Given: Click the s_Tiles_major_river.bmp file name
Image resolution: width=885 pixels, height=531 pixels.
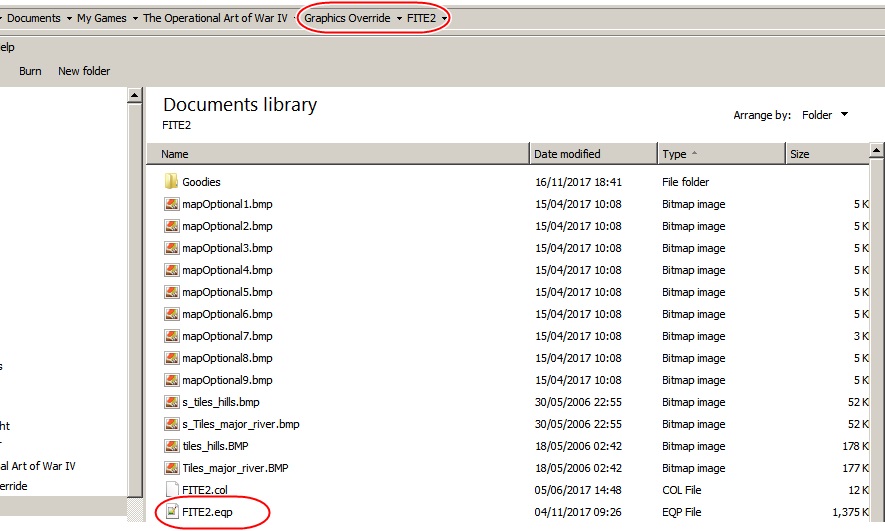Looking at the screenshot, I should pyautogui.click(x=240, y=424).
